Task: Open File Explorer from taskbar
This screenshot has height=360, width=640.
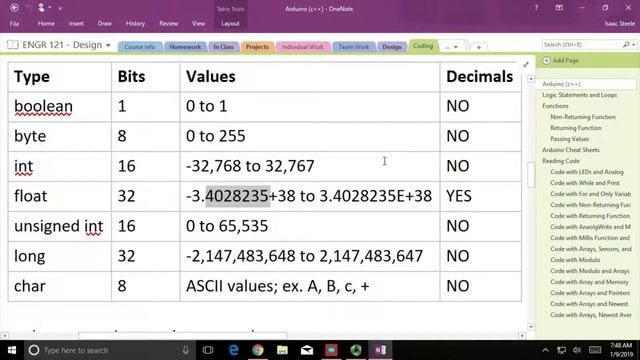Action: point(282,350)
